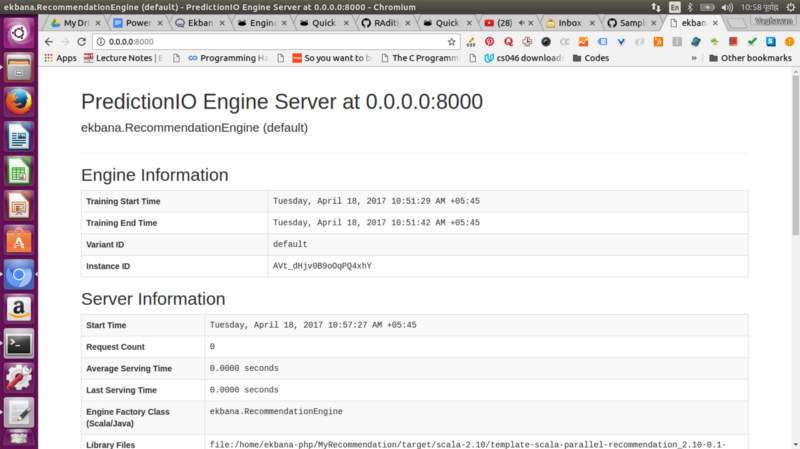Open the Terminal from the launcher

point(19,343)
